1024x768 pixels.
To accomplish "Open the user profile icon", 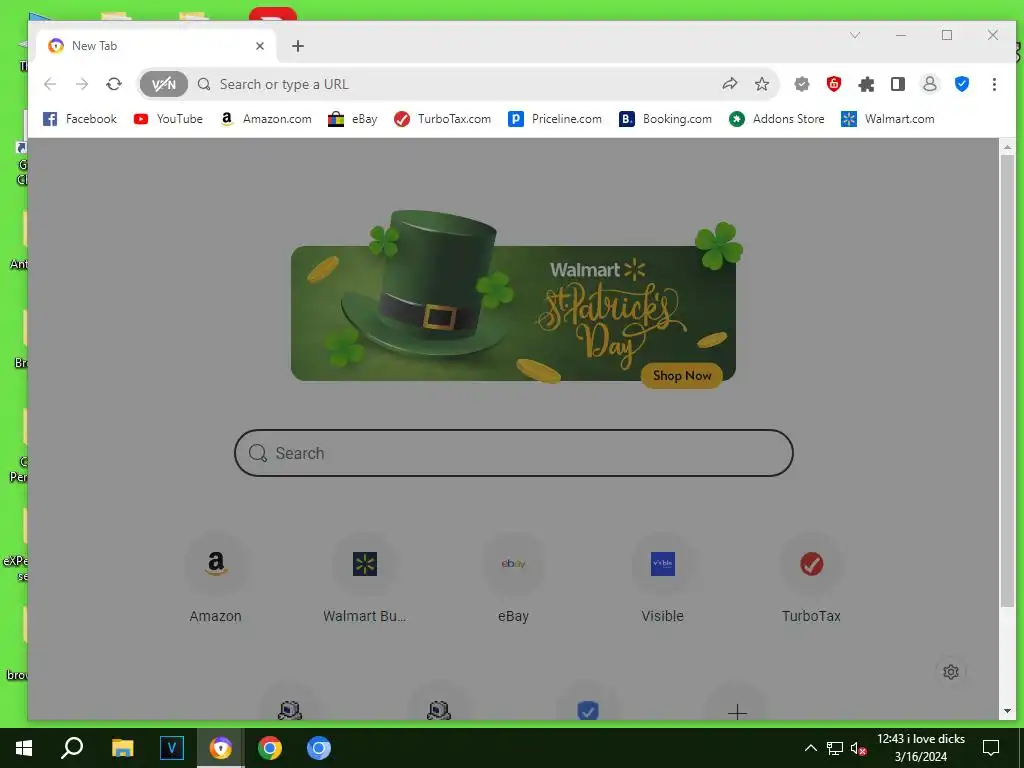I will tap(930, 84).
